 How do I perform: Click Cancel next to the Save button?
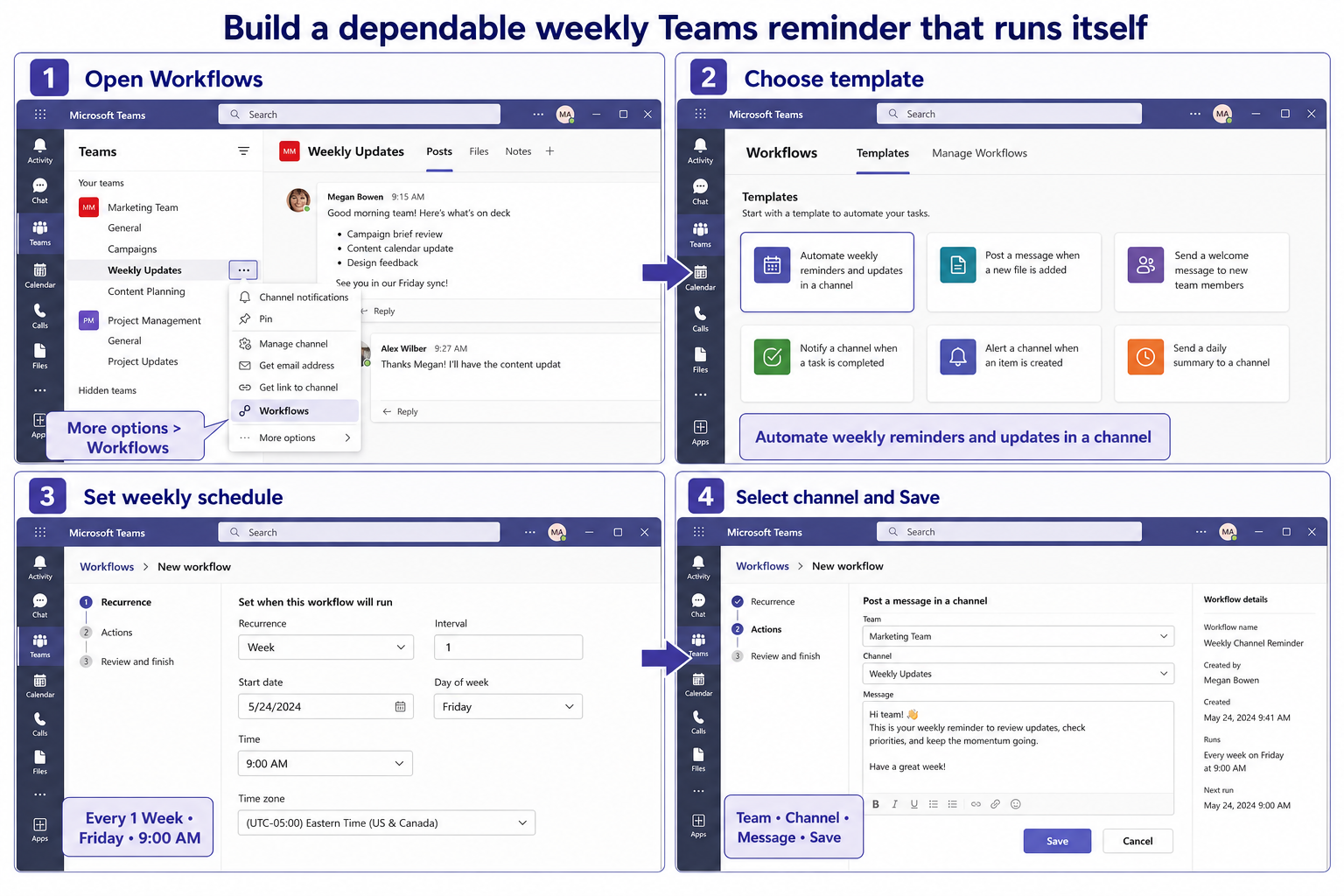[1137, 841]
